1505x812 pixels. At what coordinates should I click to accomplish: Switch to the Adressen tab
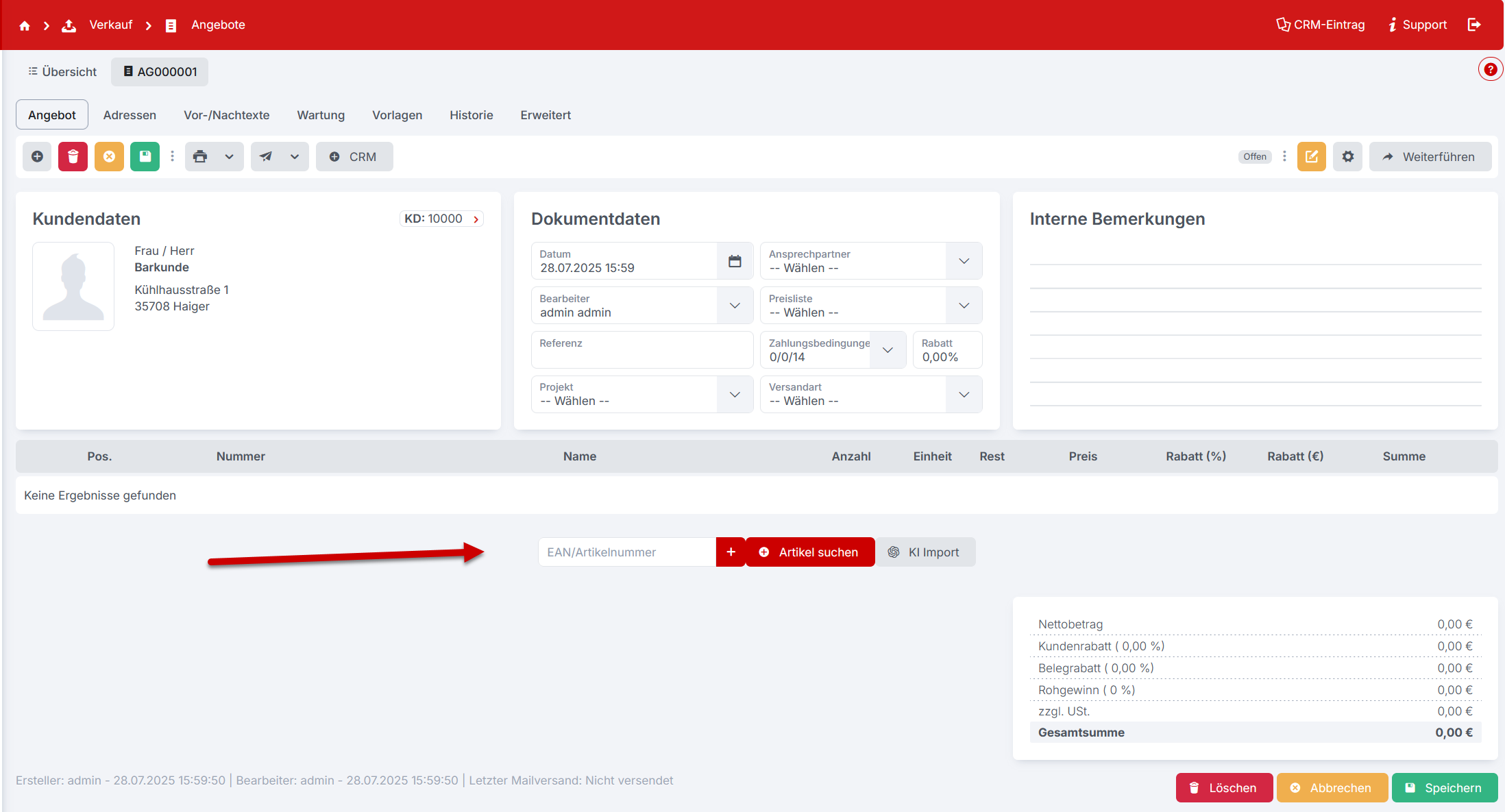130,115
